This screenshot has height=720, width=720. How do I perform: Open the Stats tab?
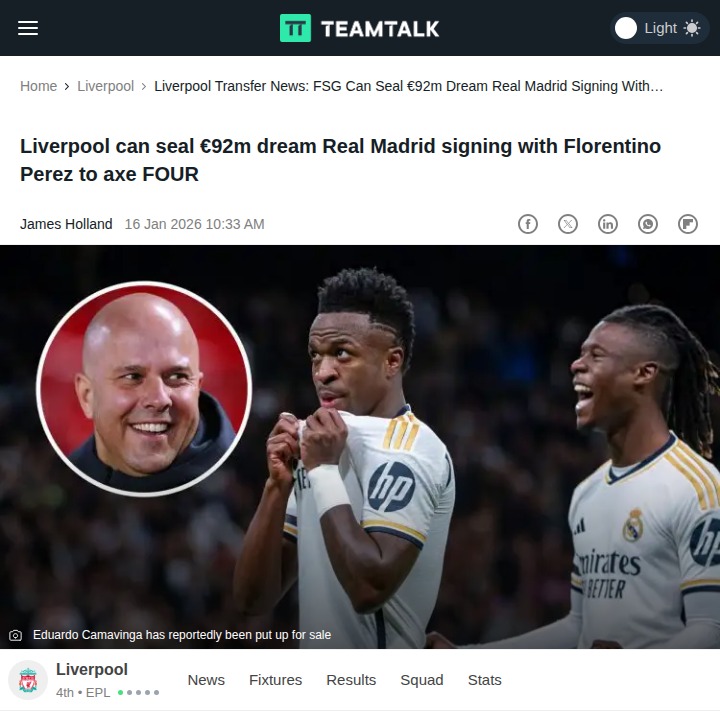[485, 680]
